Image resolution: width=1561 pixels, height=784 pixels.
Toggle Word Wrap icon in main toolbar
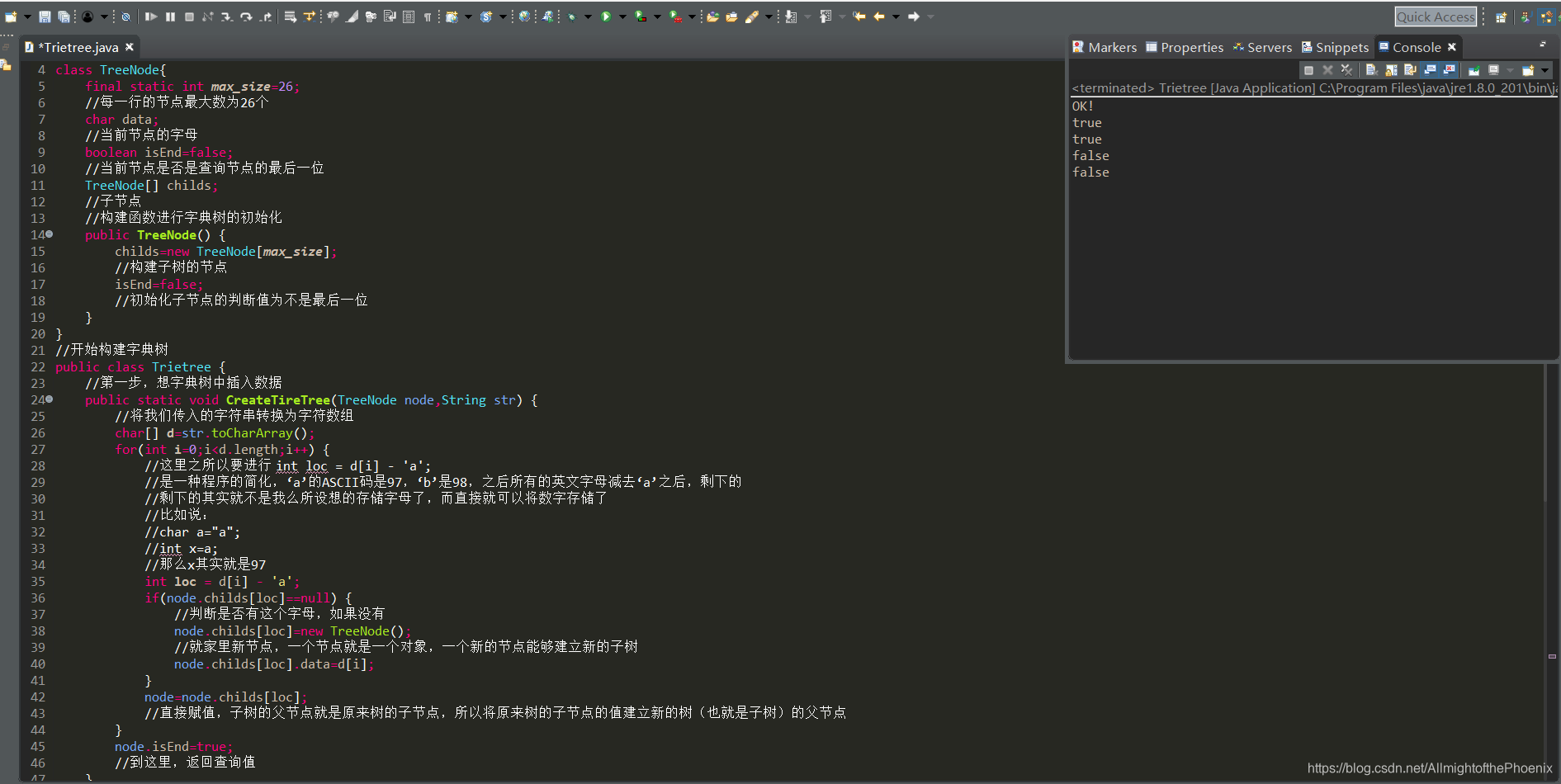[x=389, y=17]
